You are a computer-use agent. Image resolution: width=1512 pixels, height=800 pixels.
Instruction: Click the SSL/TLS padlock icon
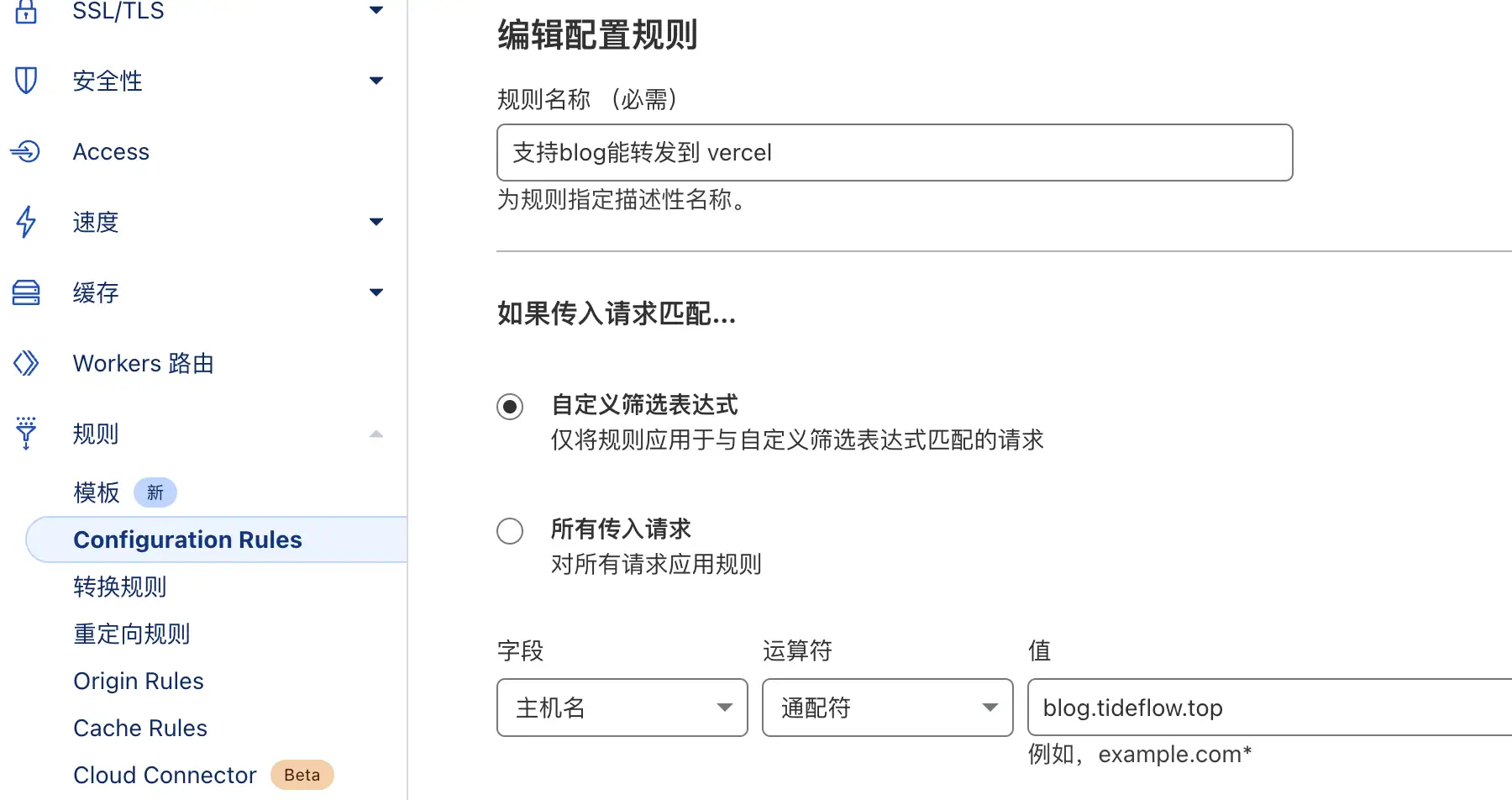(x=24, y=12)
